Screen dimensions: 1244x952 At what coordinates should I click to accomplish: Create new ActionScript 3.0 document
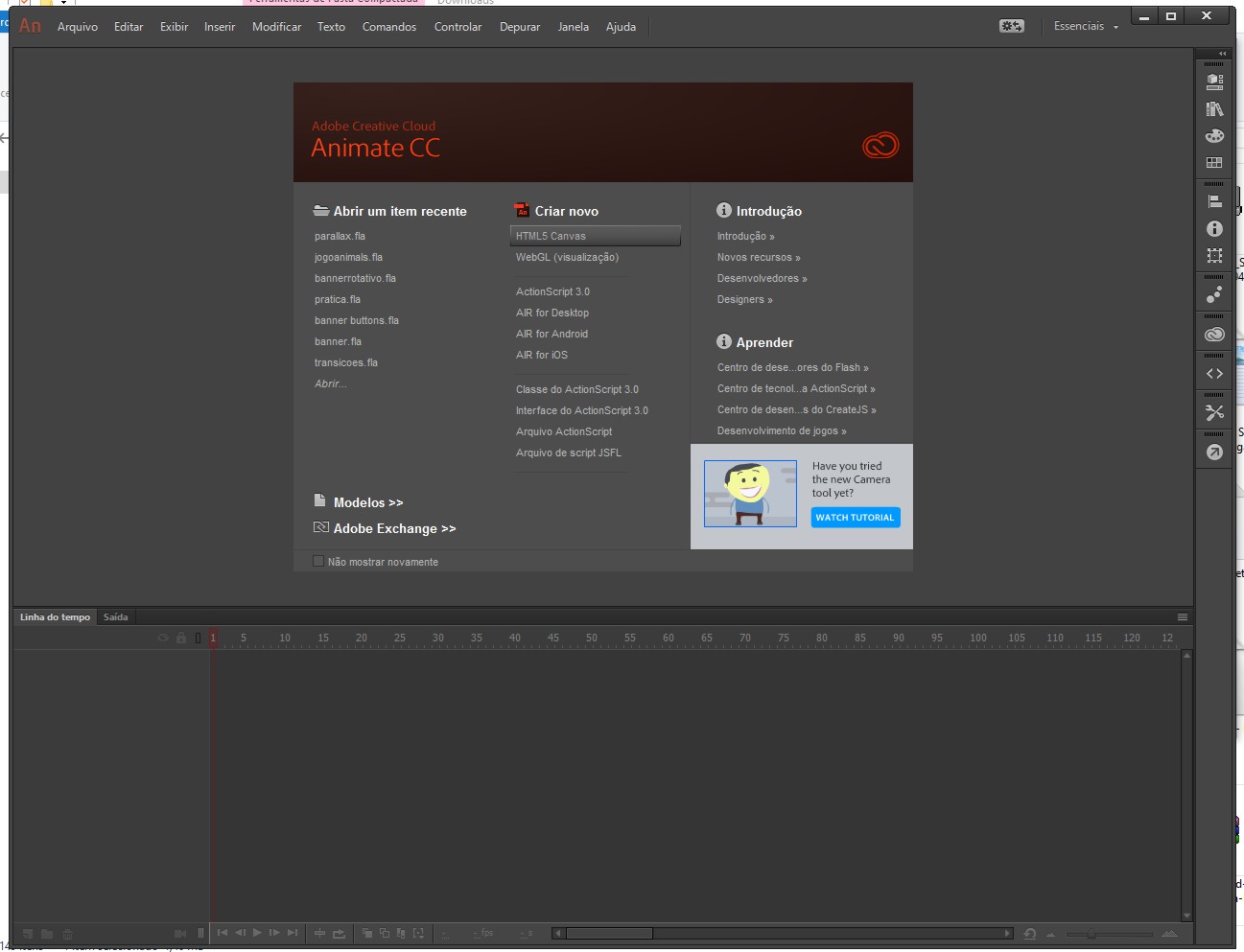552,291
